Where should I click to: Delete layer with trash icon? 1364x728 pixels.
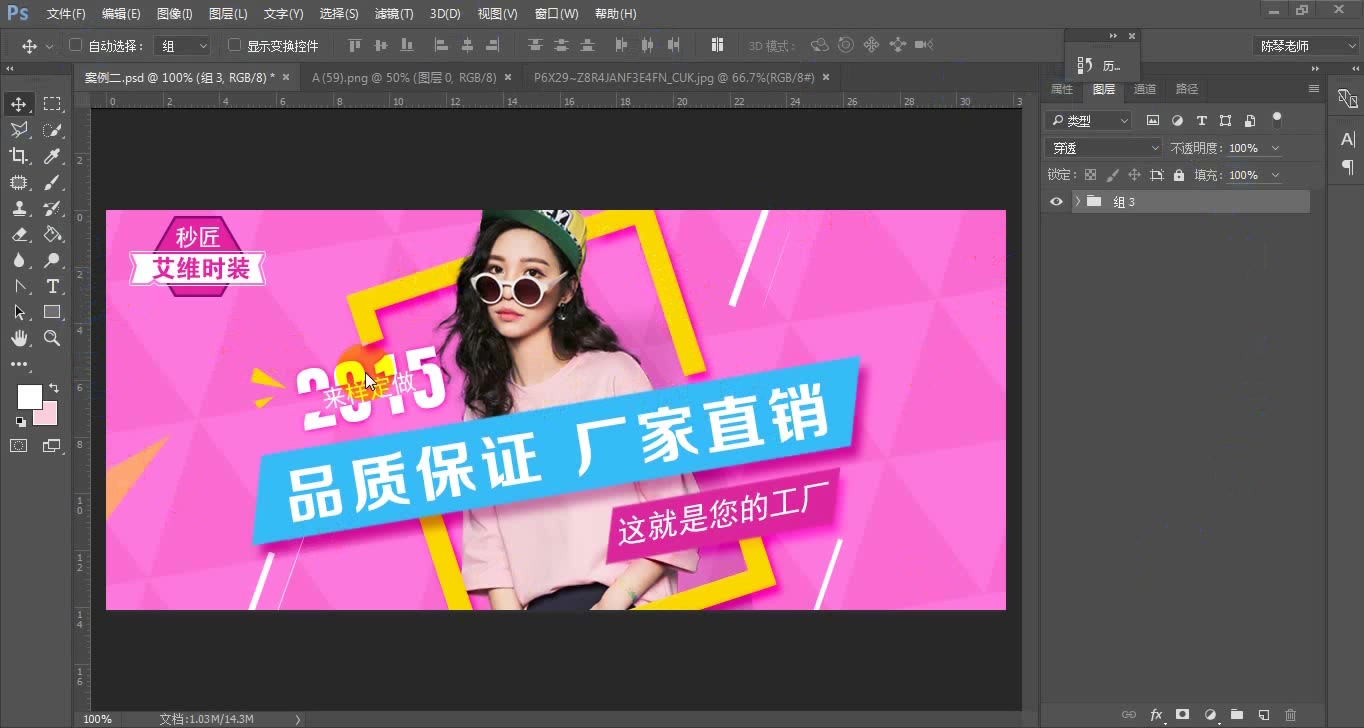coord(1291,715)
